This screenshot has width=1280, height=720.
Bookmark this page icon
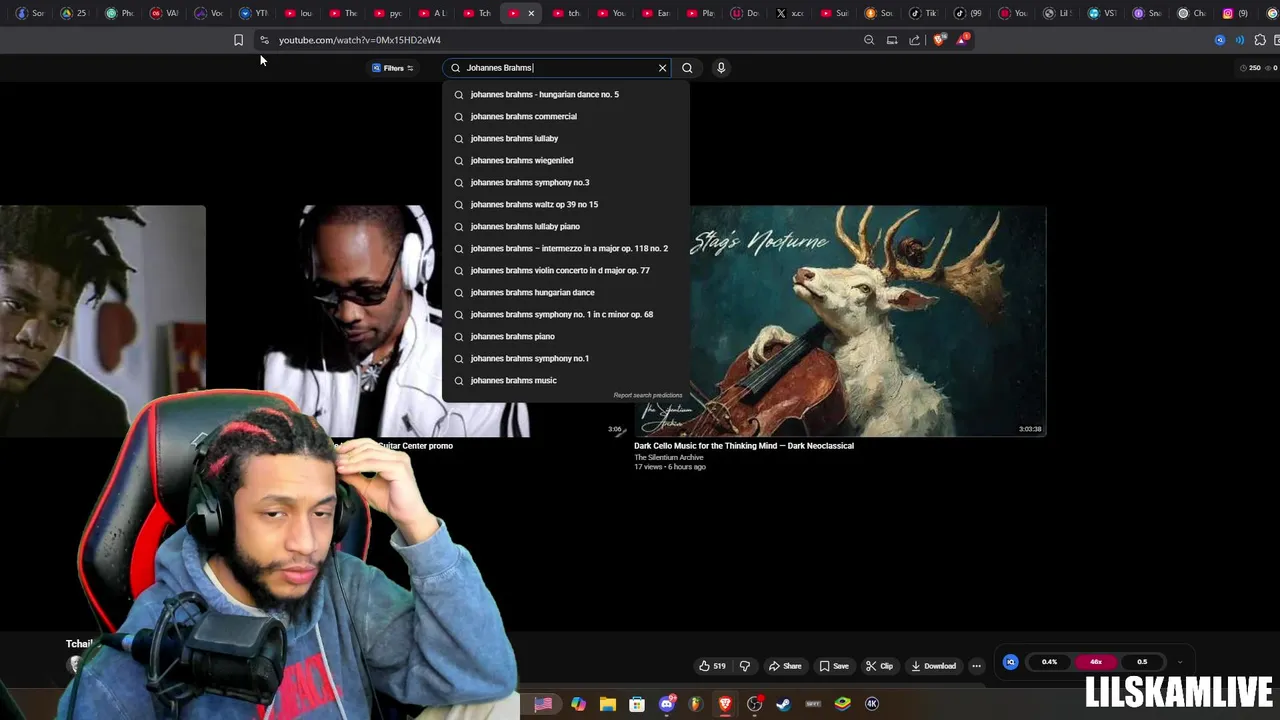pyautogui.click(x=238, y=40)
